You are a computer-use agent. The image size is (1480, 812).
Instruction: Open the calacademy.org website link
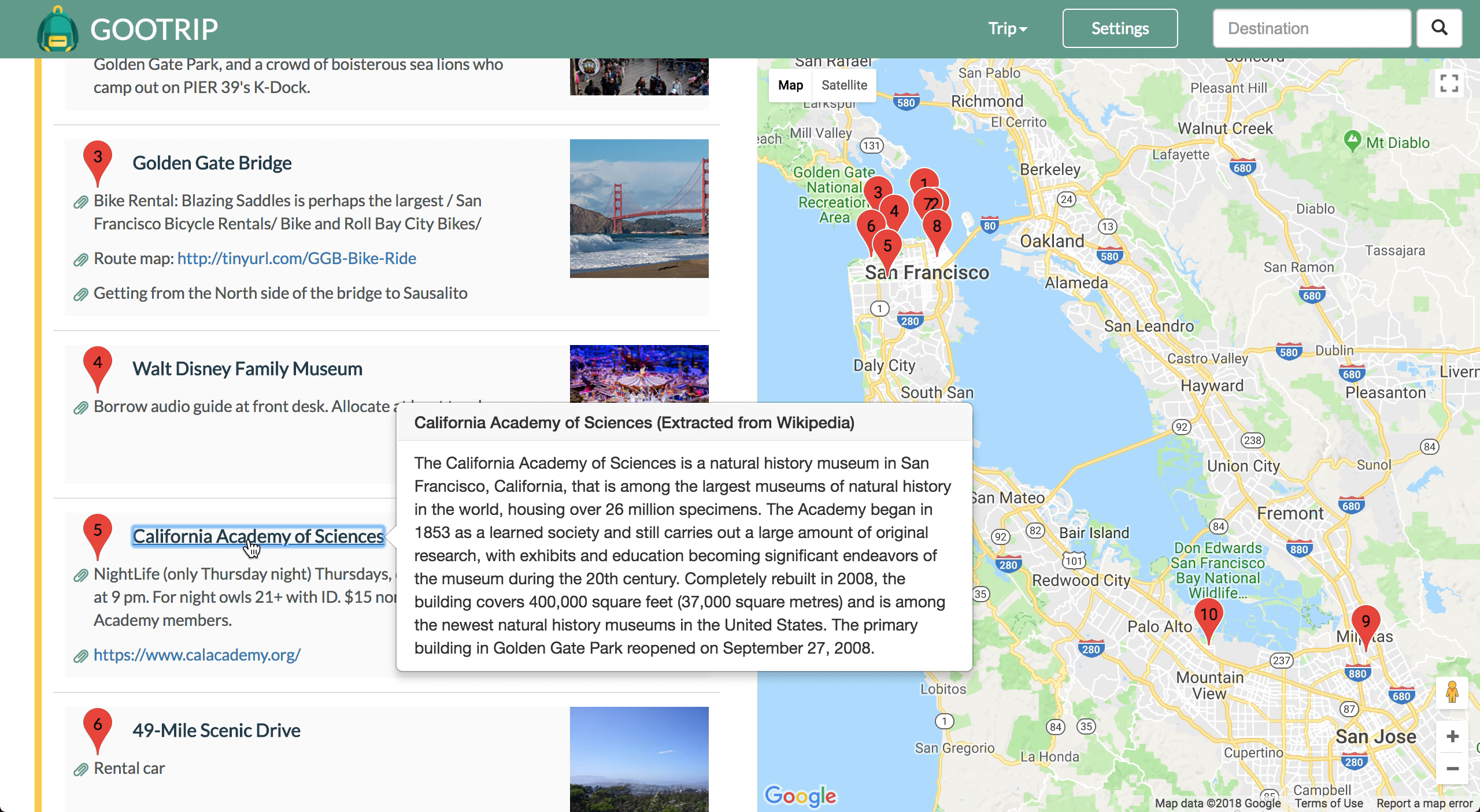tap(197, 655)
